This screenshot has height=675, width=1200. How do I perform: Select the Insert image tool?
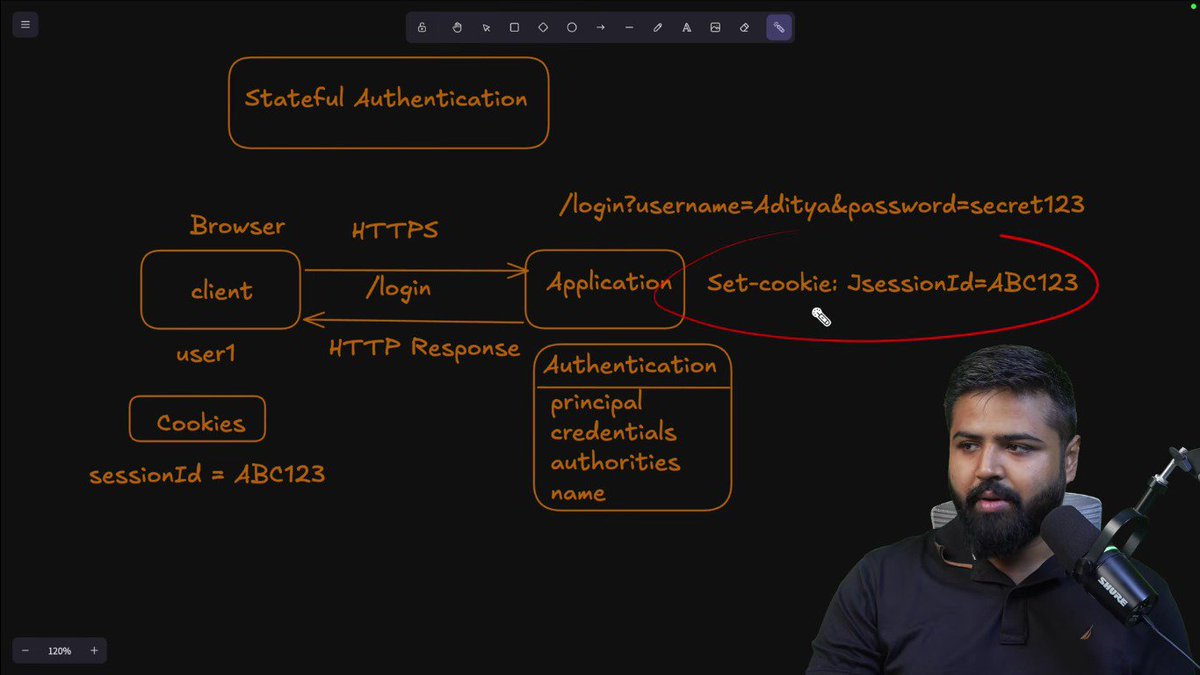point(715,27)
